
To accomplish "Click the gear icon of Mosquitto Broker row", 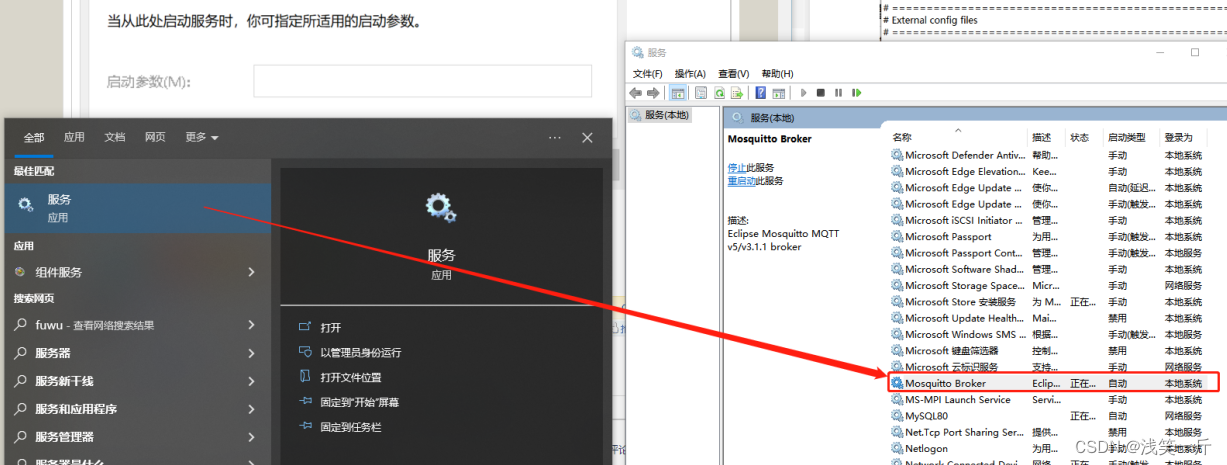I will coord(897,383).
